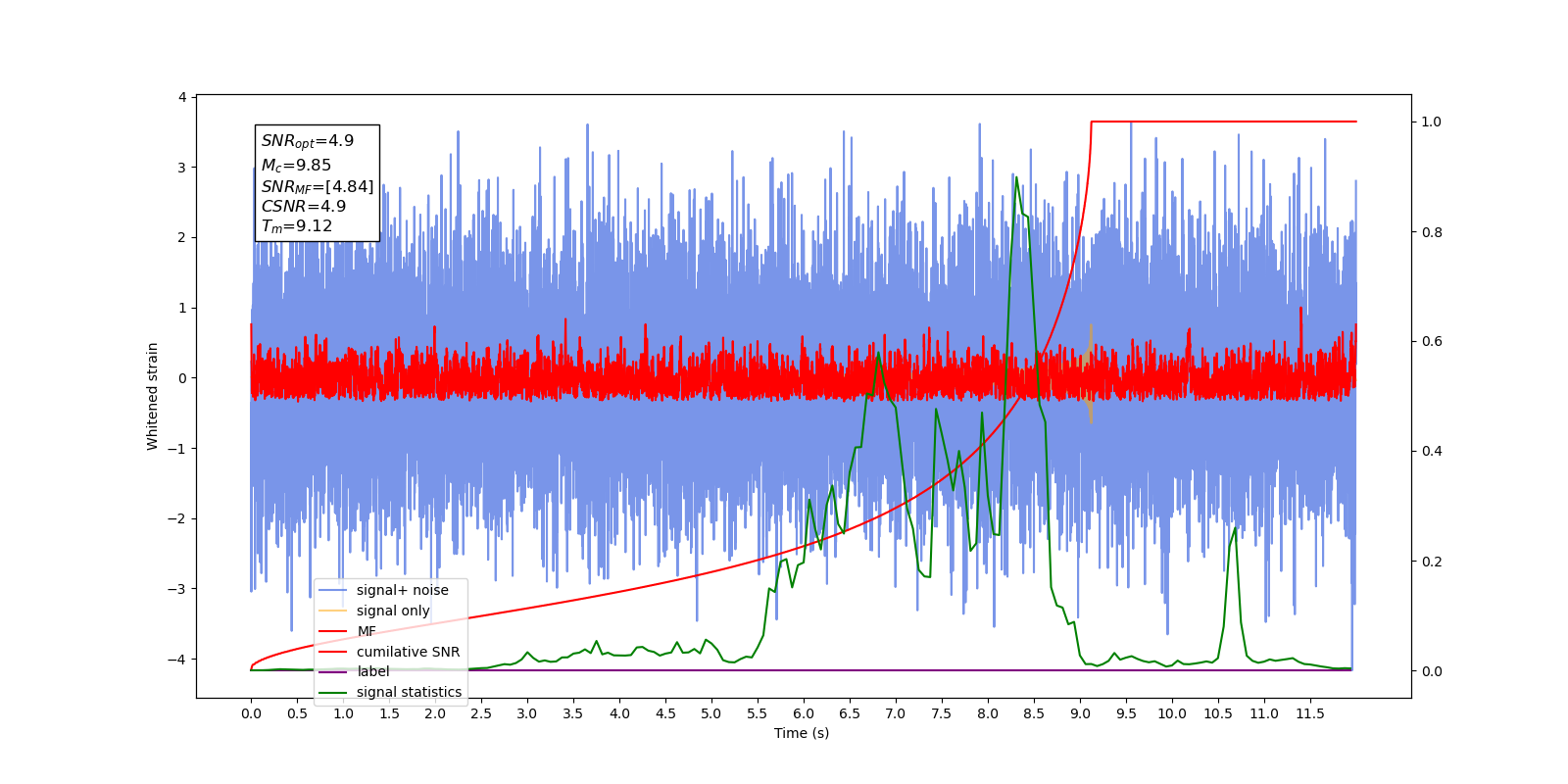Click the x-axis tick label 0.0
This screenshot has height=784, width=1568.
point(251,713)
